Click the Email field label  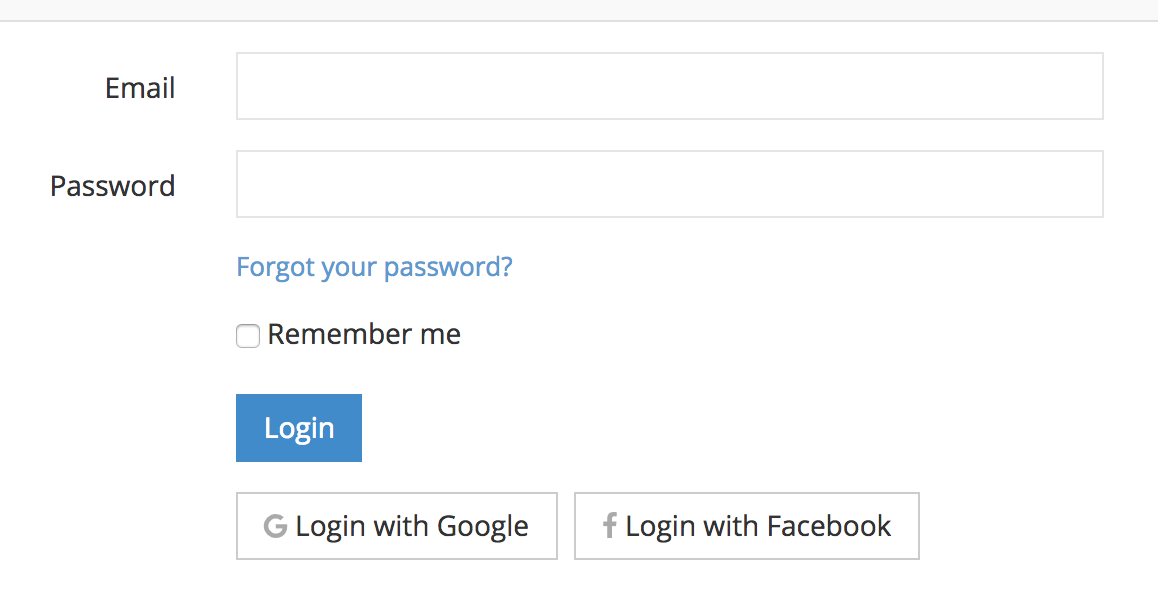point(139,88)
